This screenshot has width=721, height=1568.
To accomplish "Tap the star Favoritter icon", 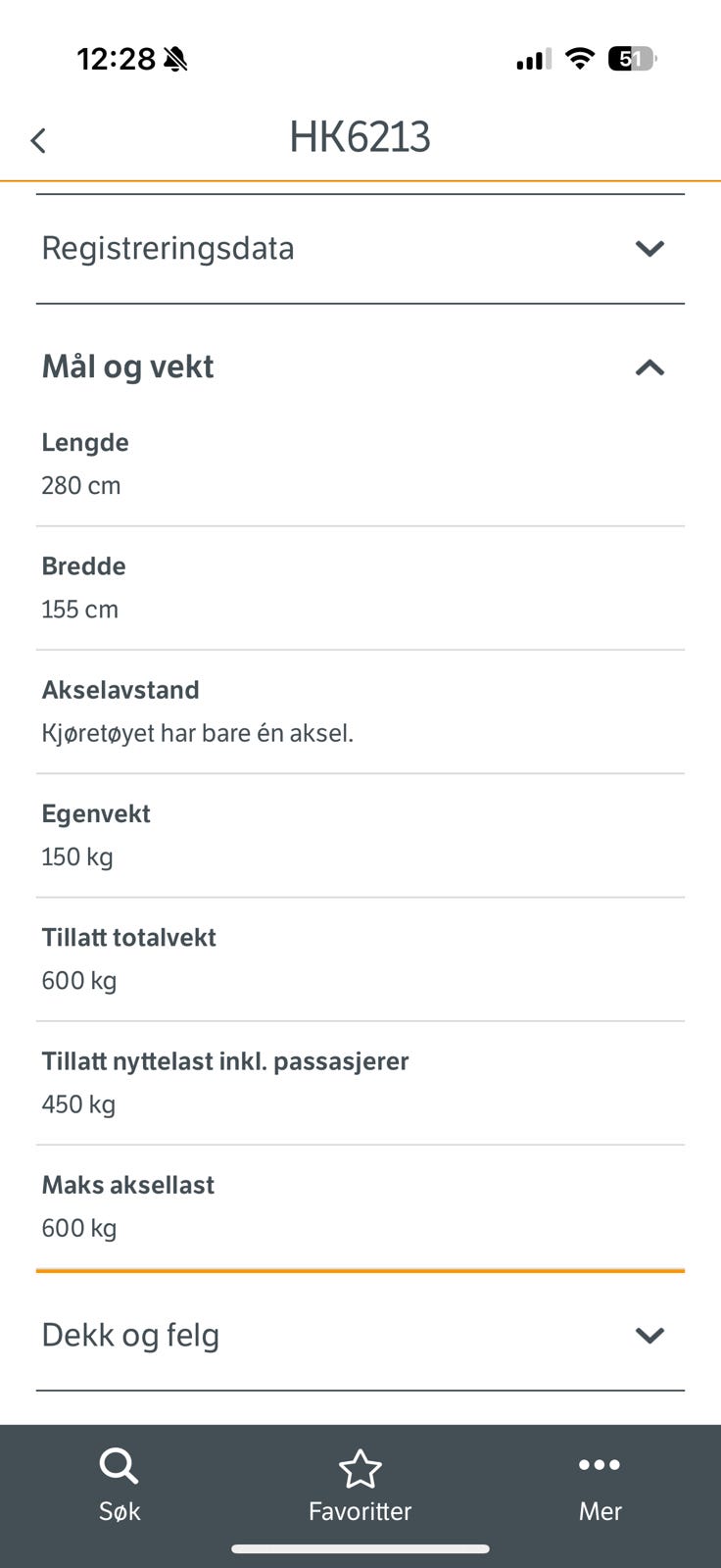I will (360, 1469).
